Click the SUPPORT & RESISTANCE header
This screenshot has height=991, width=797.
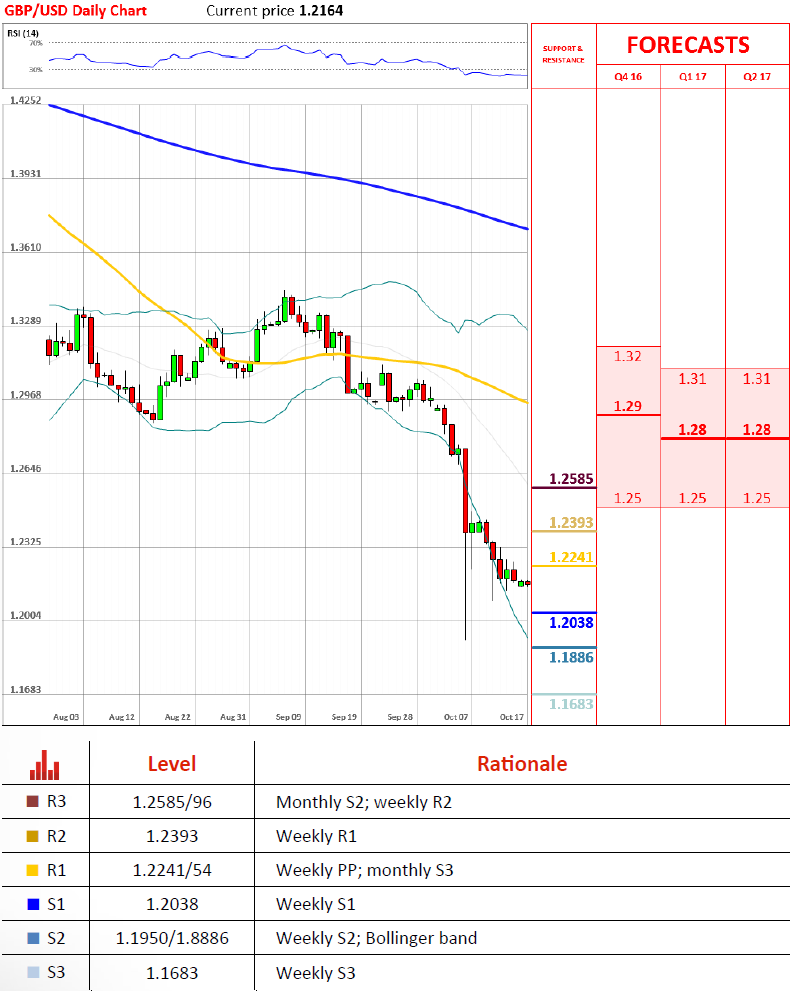click(x=563, y=54)
